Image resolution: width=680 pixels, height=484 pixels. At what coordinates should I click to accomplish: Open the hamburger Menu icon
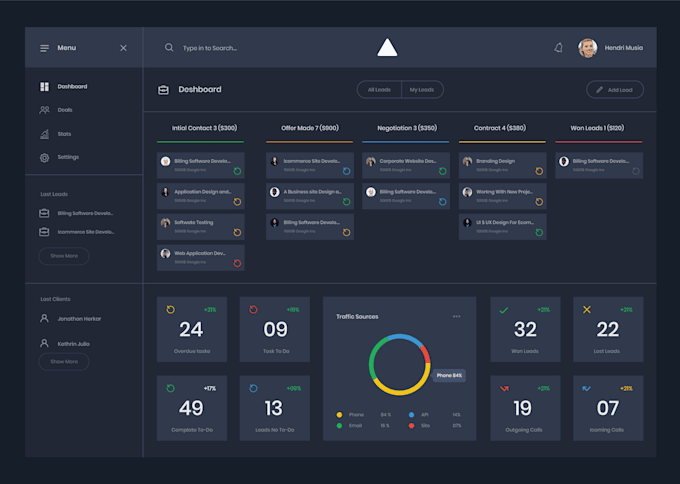point(45,48)
